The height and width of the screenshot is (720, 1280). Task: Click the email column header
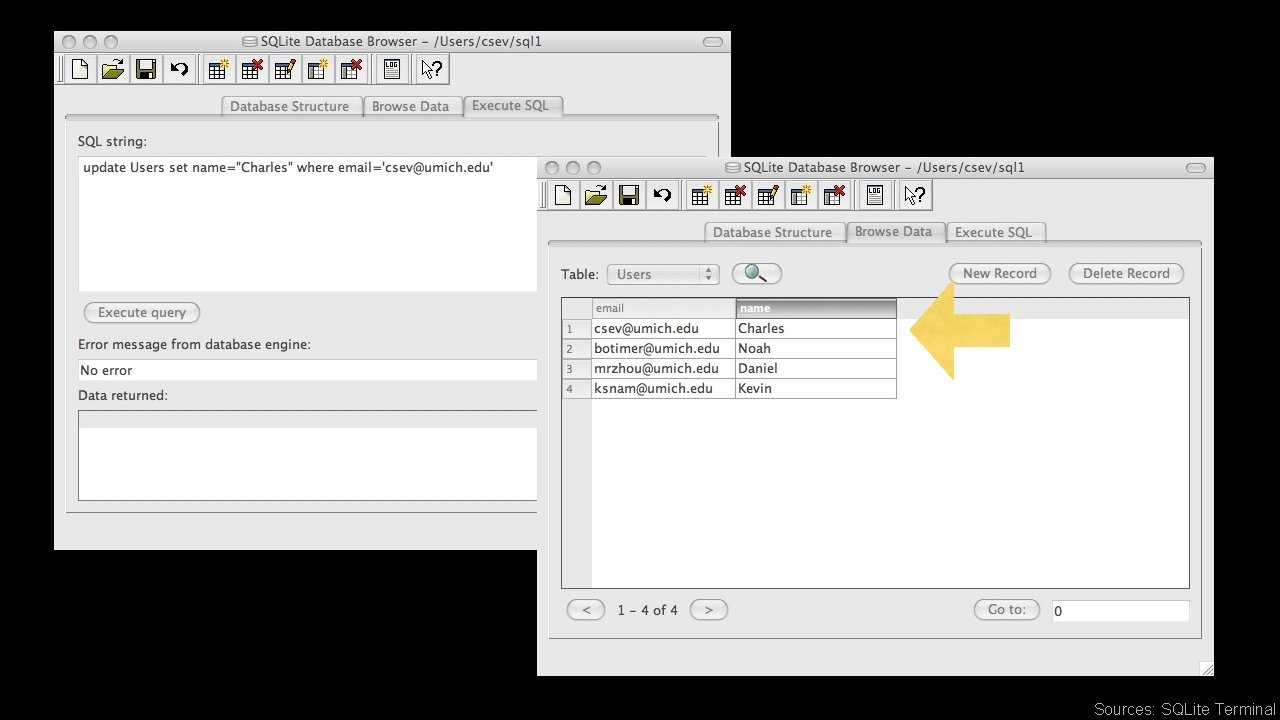click(x=664, y=308)
